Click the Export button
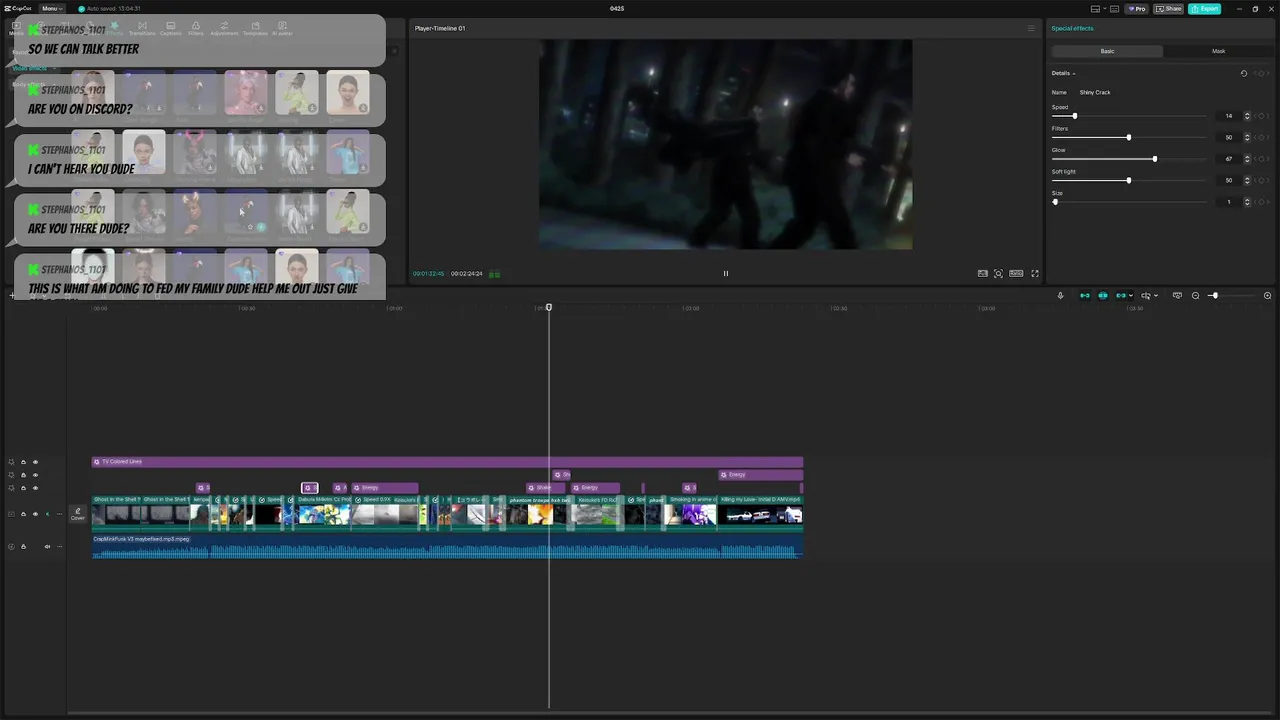 point(1204,9)
